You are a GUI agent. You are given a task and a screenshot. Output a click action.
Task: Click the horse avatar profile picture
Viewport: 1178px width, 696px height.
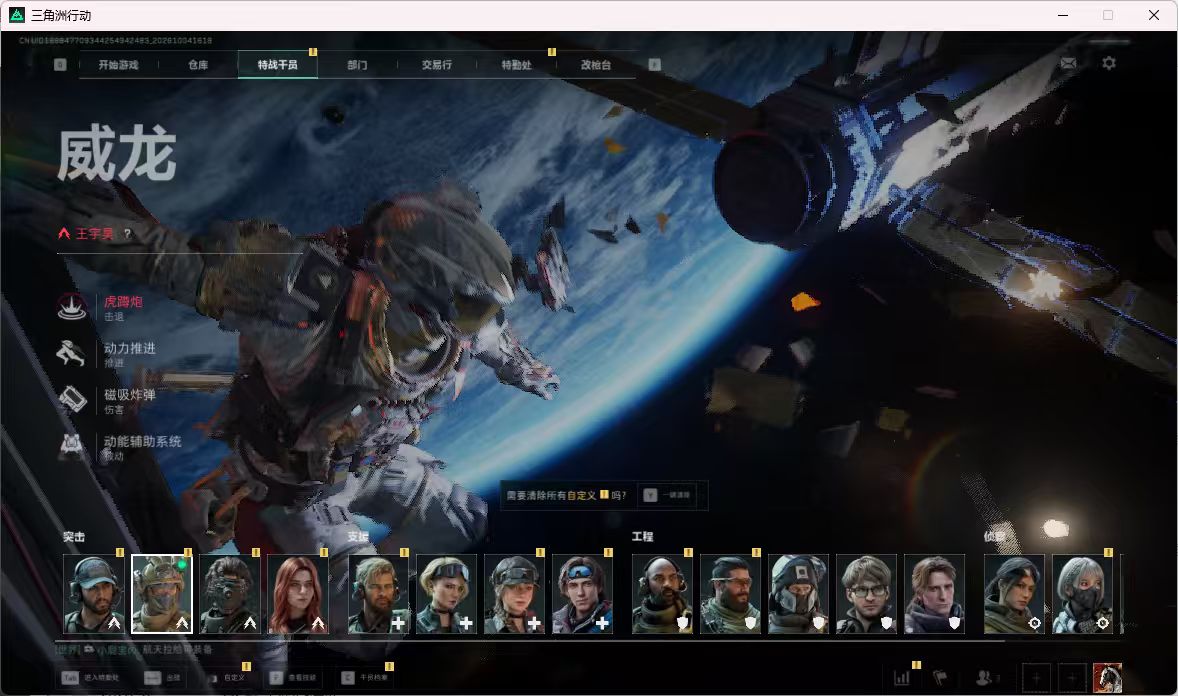point(1107,678)
